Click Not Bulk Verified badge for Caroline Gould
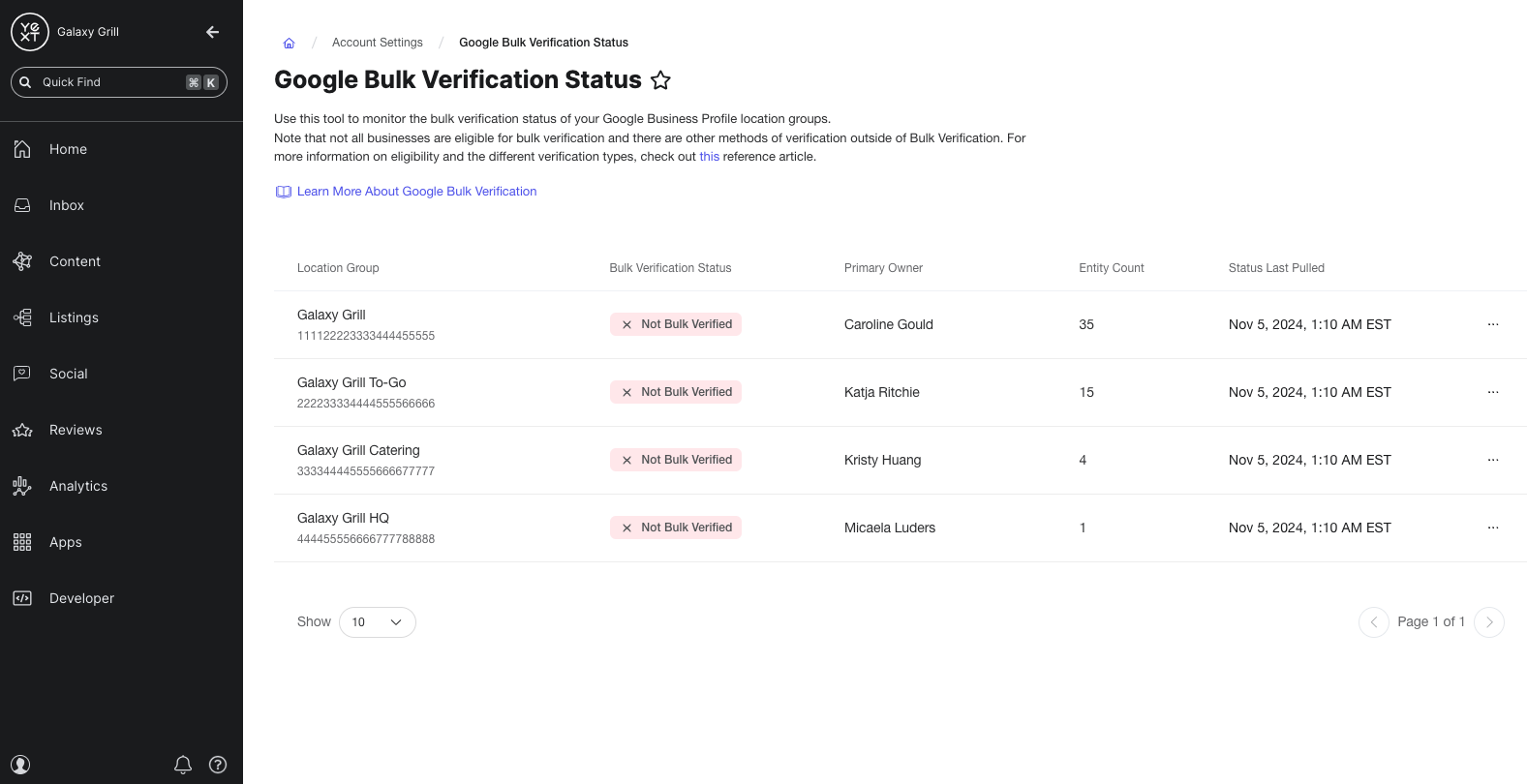Image resolution: width=1527 pixels, height=784 pixels. click(676, 324)
